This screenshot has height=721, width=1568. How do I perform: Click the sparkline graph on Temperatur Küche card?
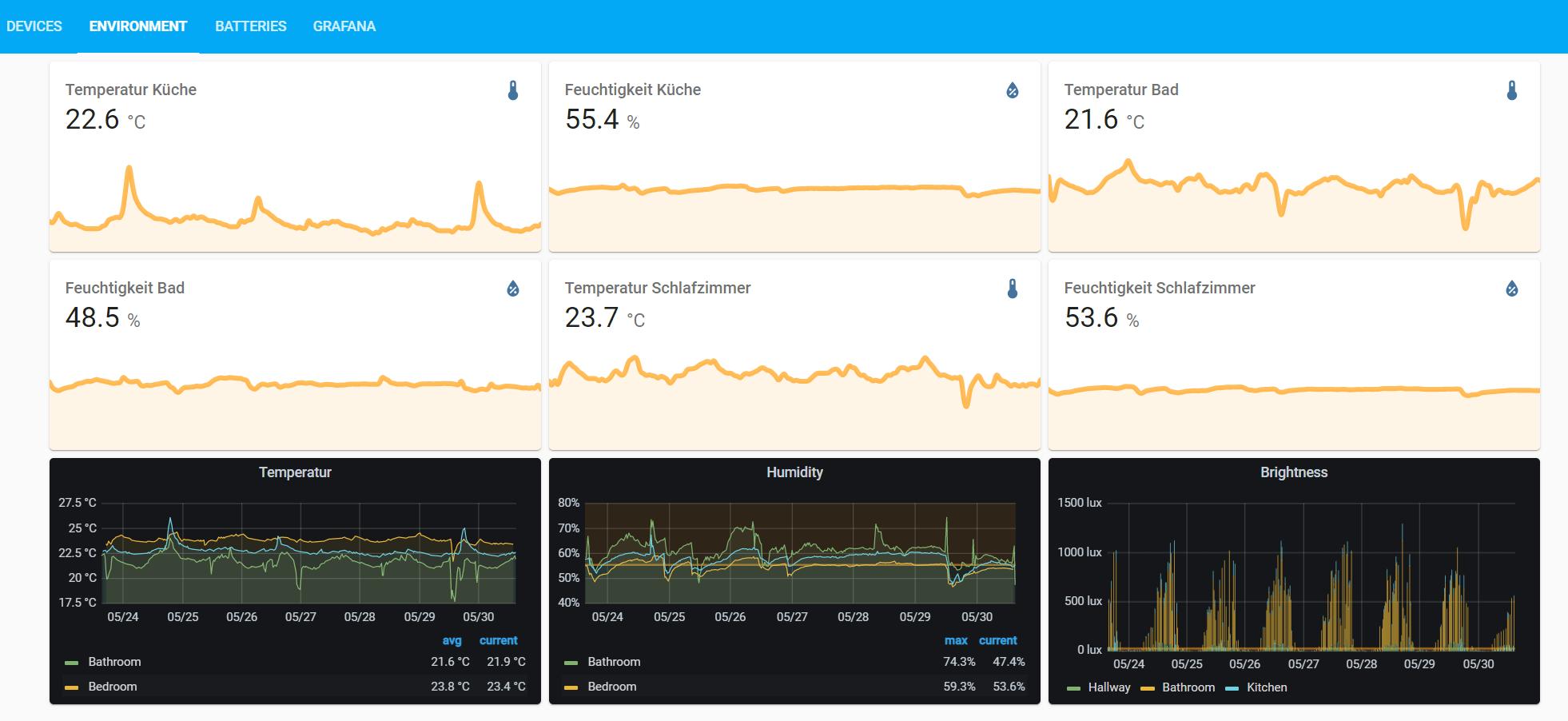[296, 212]
